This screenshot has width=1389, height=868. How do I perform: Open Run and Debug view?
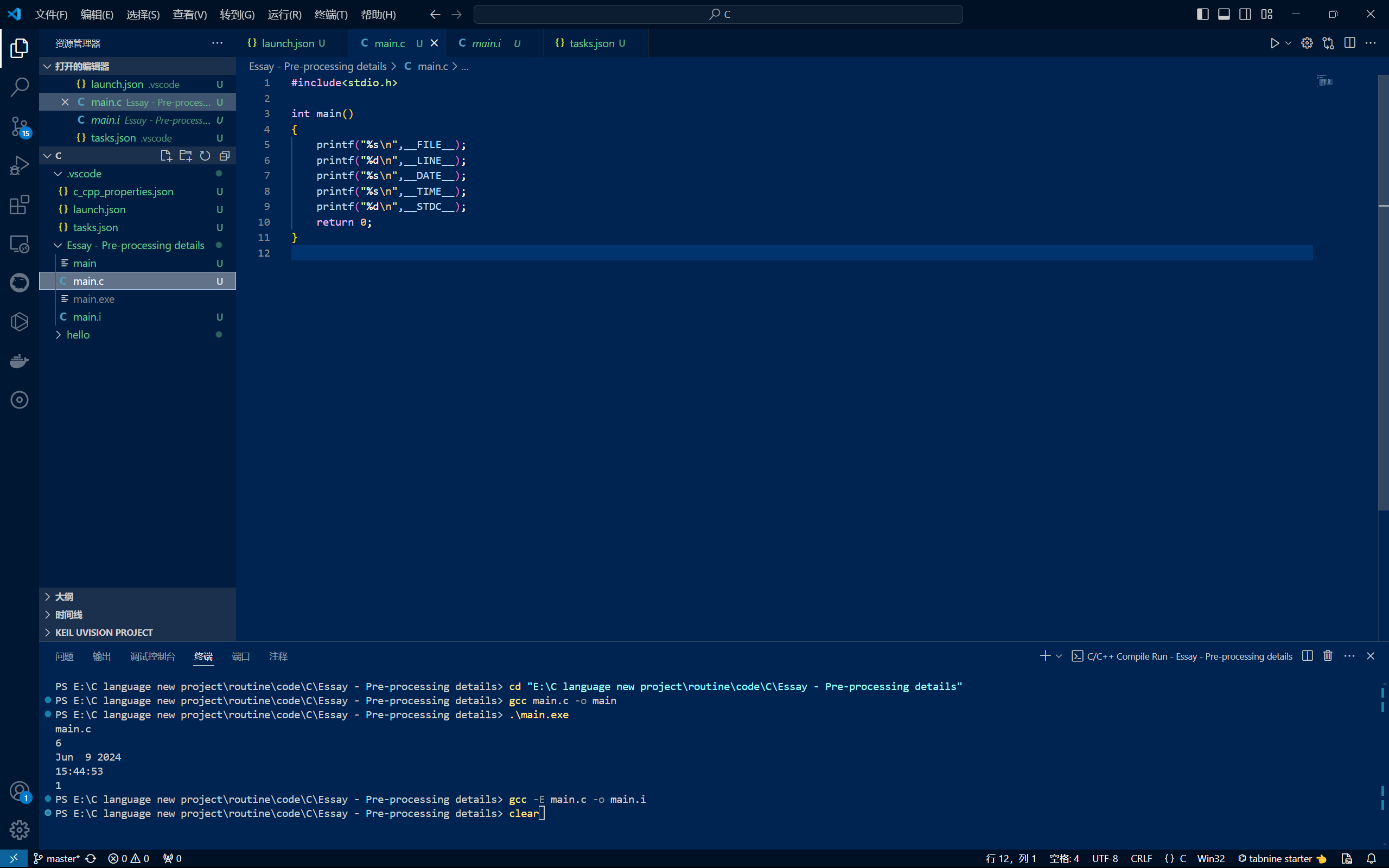(19, 166)
